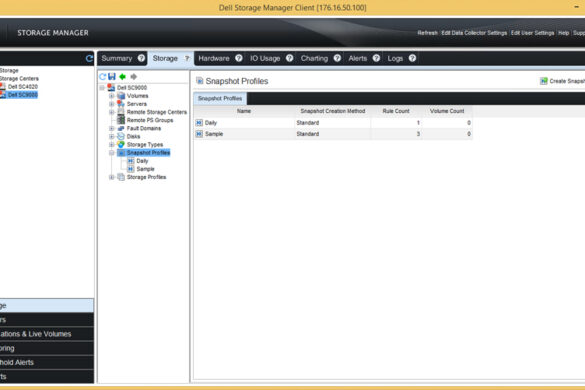The image size is (585, 390).
Task: Open the IO Usage tab
Action: (x=265, y=58)
